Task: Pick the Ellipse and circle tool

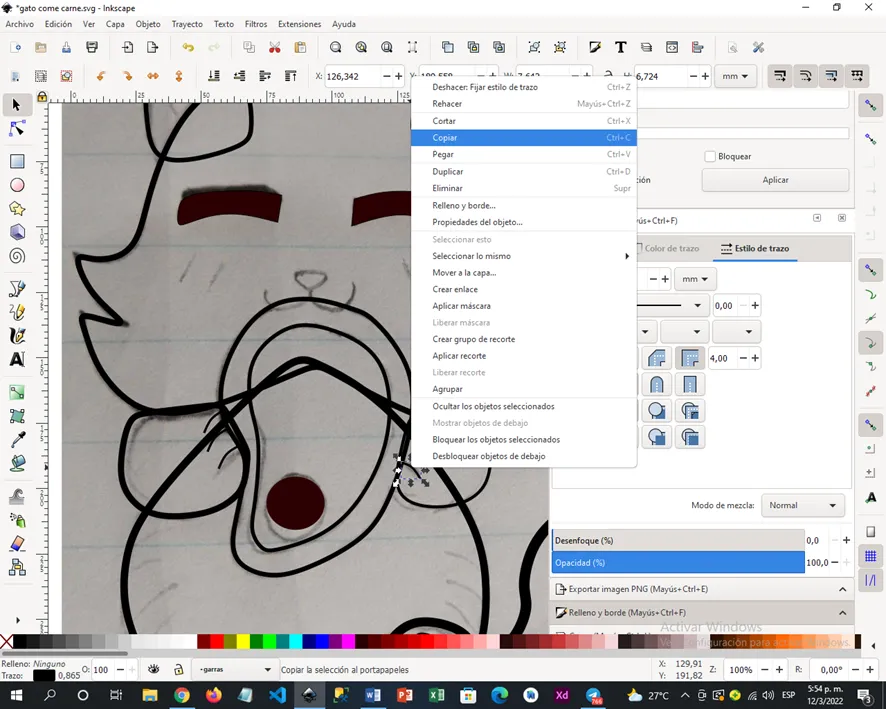Action: coord(17,185)
